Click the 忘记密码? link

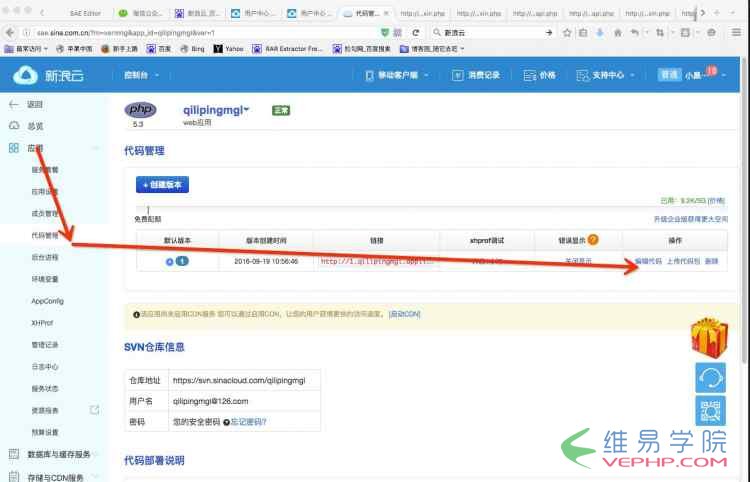[248, 422]
